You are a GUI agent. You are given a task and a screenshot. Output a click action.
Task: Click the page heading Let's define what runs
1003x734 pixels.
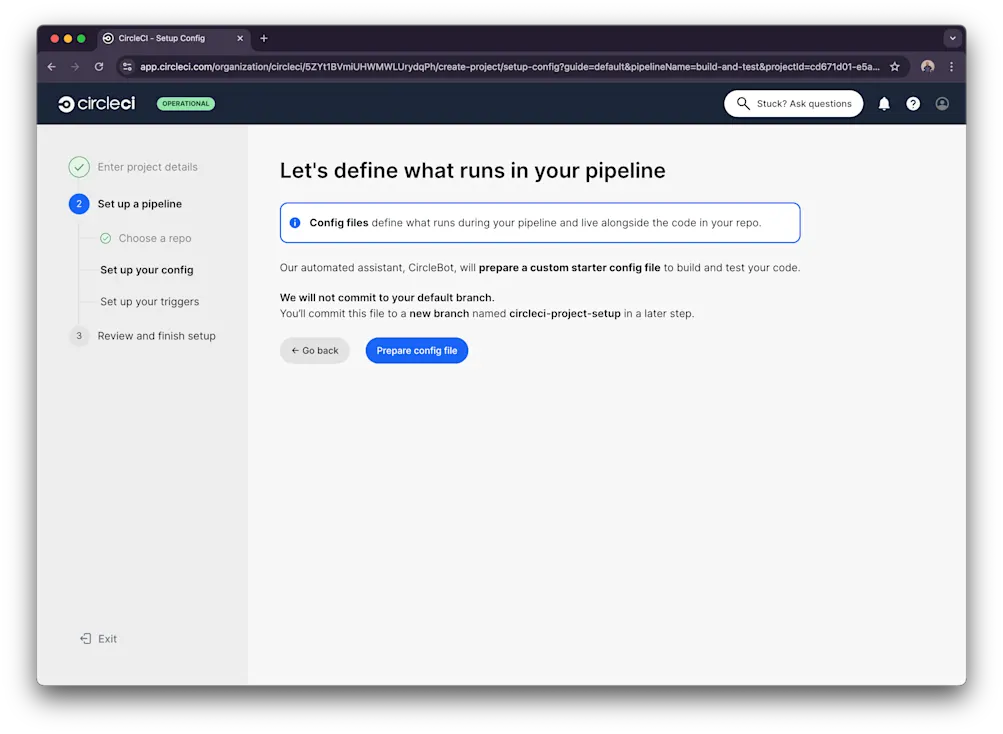(x=472, y=170)
